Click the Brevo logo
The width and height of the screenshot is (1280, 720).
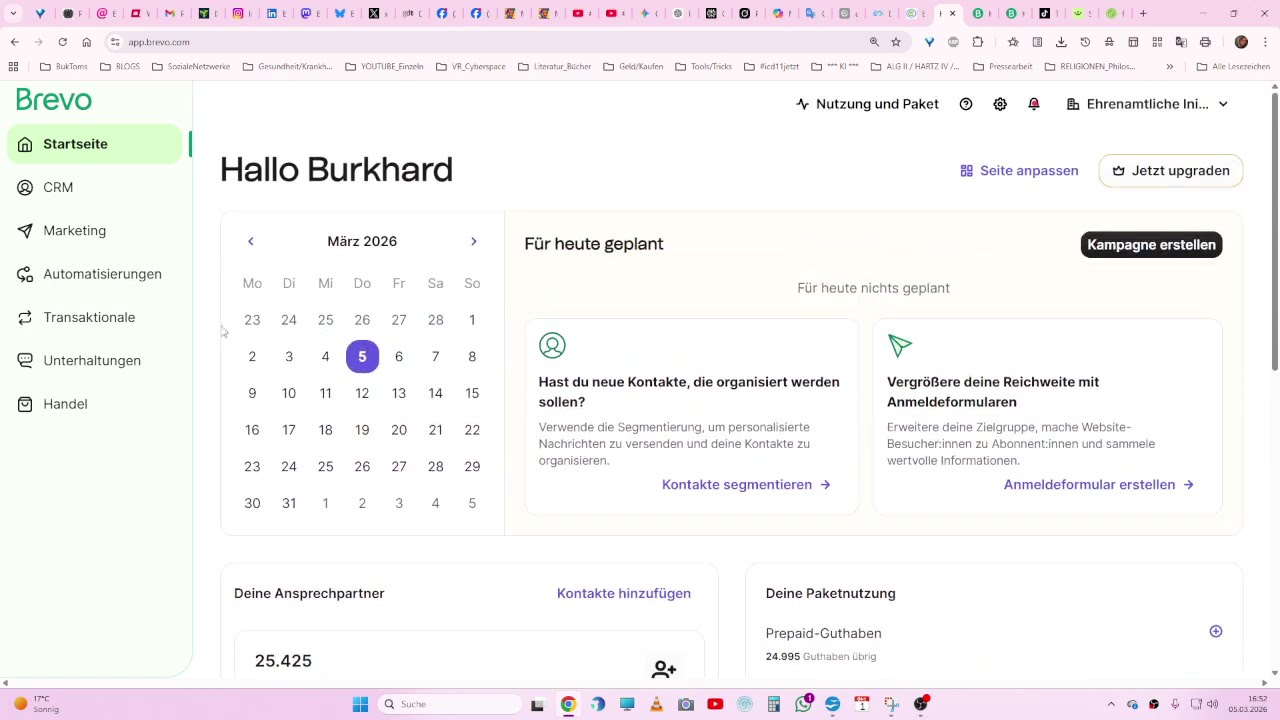[54, 100]
